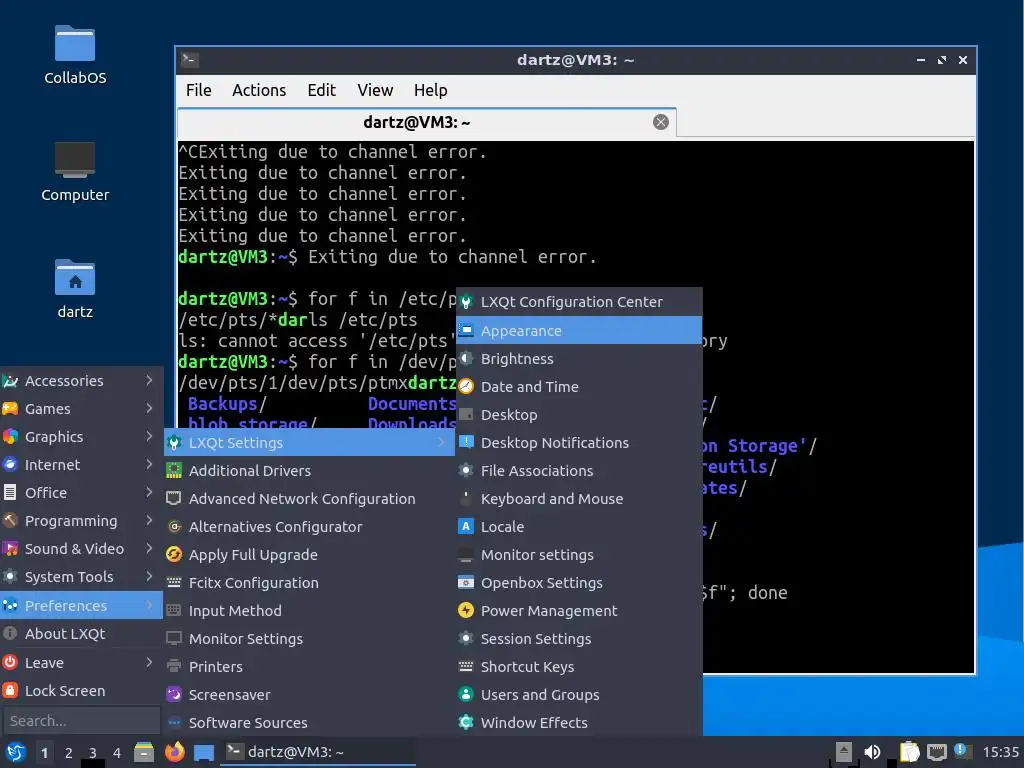The height and width of the screenshot is (768, 1024).
Task: Open Date and Time settings
Action: pyautogui.click(x=579, y=387)
